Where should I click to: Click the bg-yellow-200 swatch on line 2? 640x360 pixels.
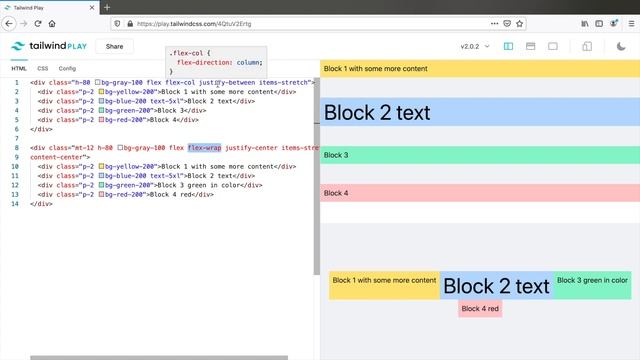[x=101, y=92]
